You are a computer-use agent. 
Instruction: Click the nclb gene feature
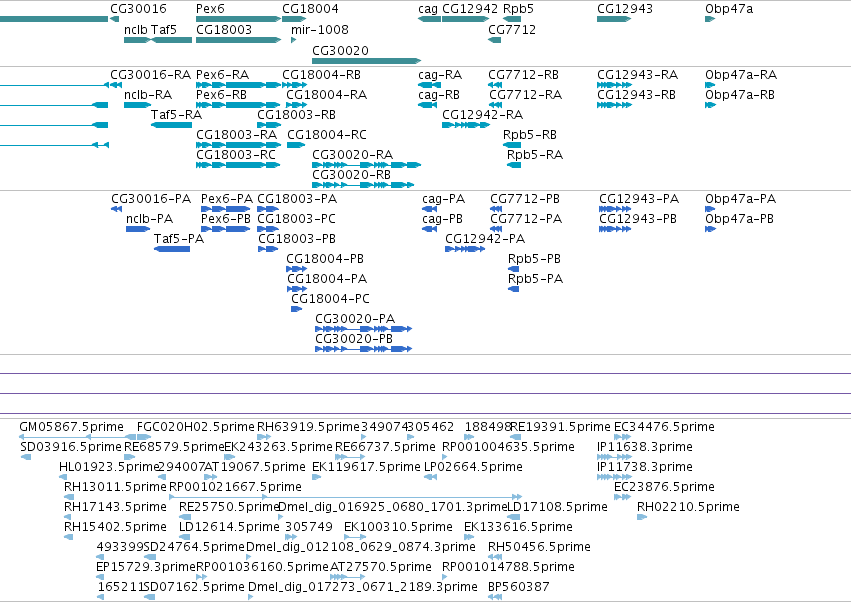[x=137, y=40]
